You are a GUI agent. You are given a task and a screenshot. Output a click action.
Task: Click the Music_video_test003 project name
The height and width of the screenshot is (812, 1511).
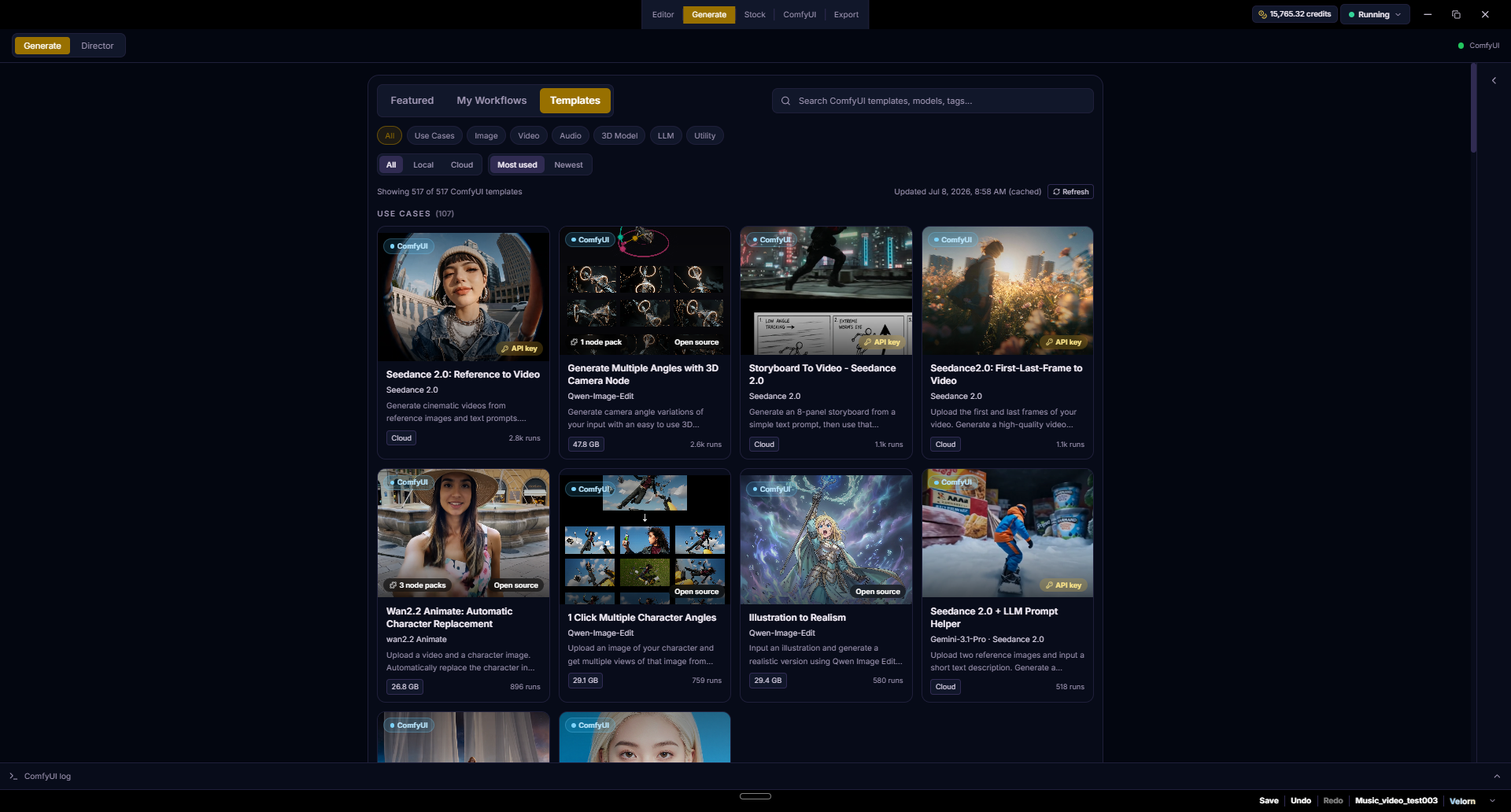1396,801
